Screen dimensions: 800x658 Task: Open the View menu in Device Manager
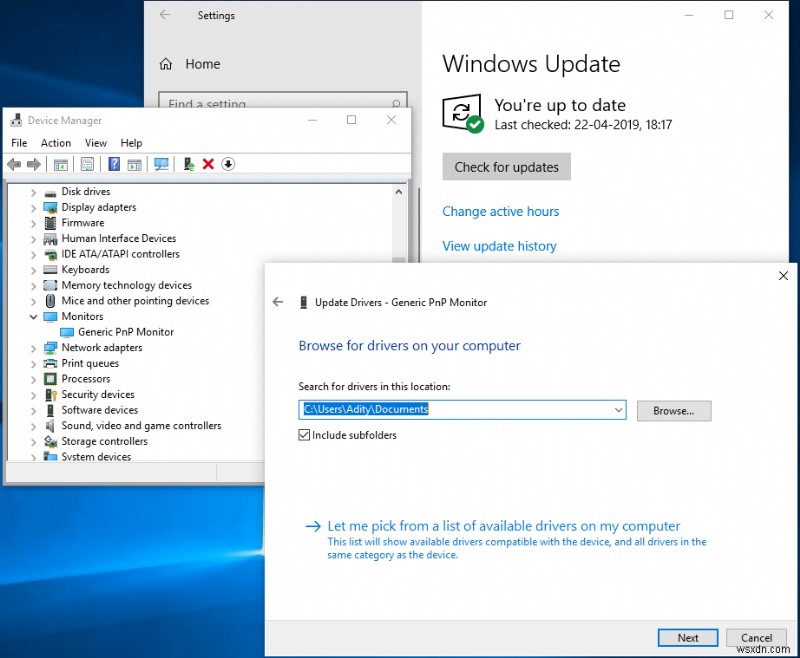95,142
